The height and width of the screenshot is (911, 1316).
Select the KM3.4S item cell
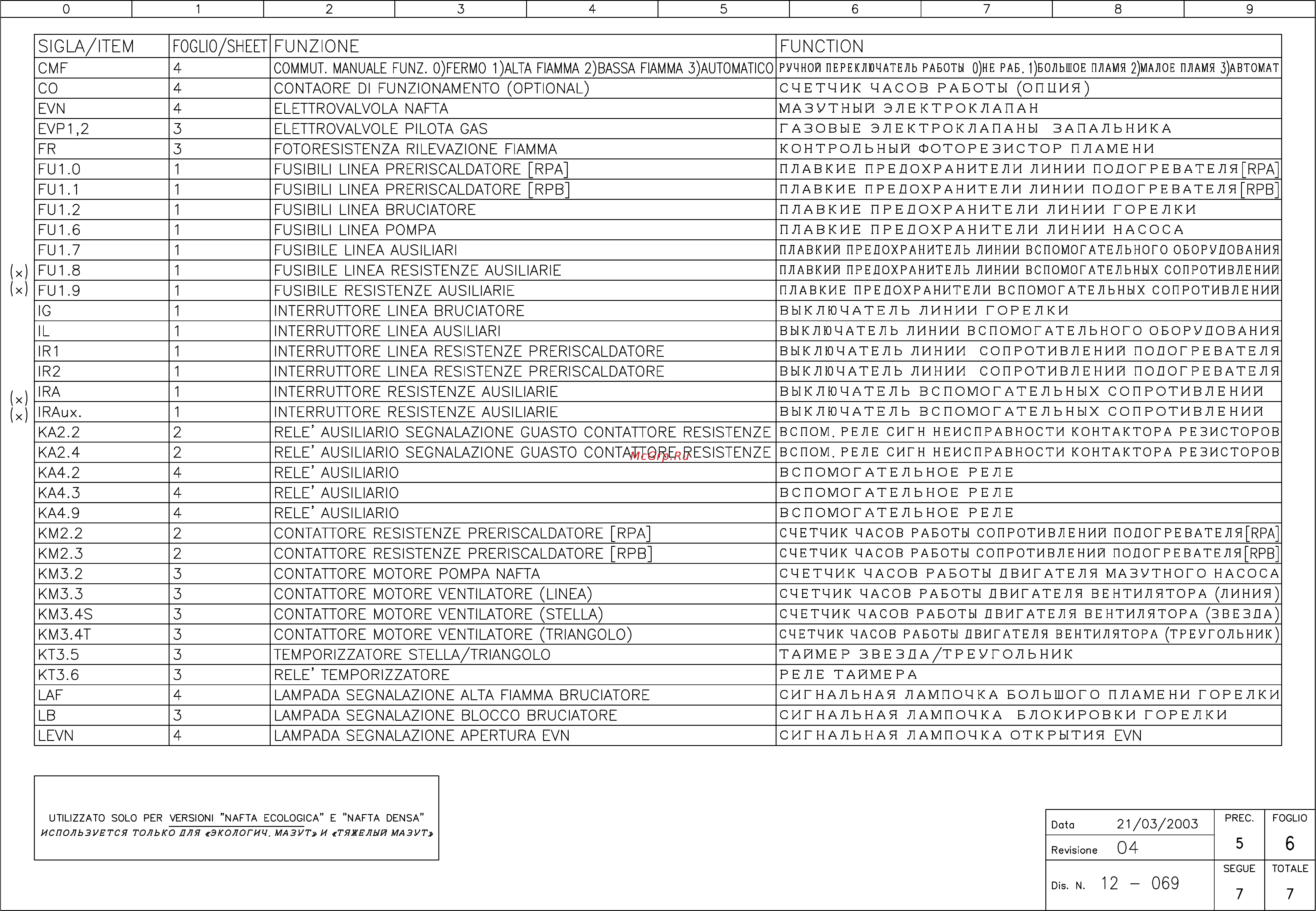click(101, 614)
